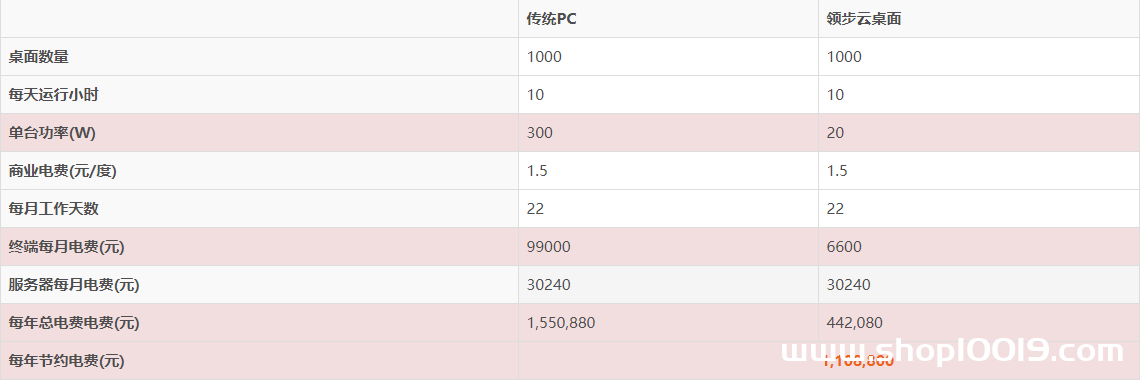1141x381 pixels.
Task: Click the 传统PC column header
Action: pyautogui.click(x=552, y=19)
